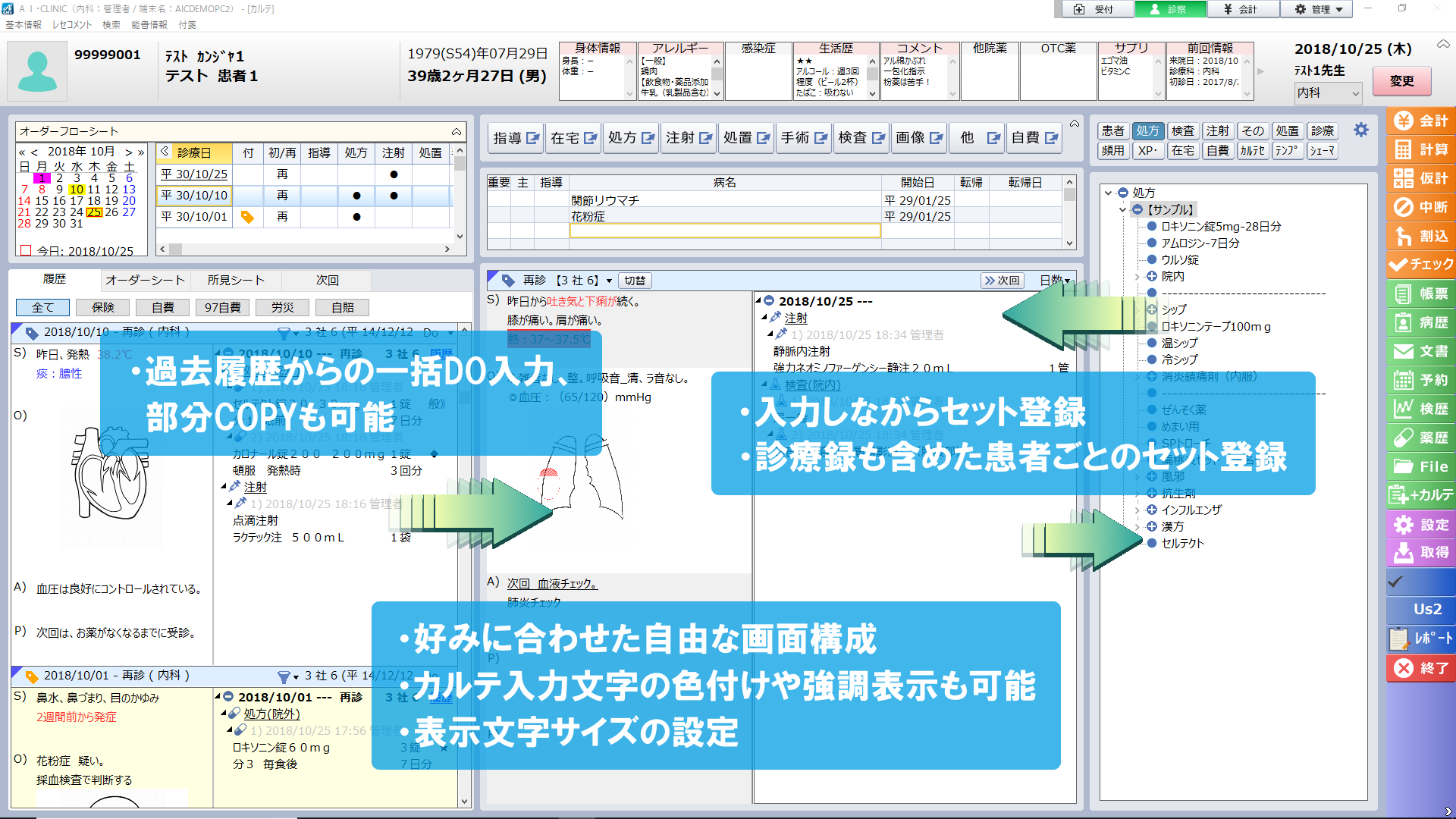Click the tag icon beside 再診【3 社 6】
The image size is (1456, 819).
point(508,281)
